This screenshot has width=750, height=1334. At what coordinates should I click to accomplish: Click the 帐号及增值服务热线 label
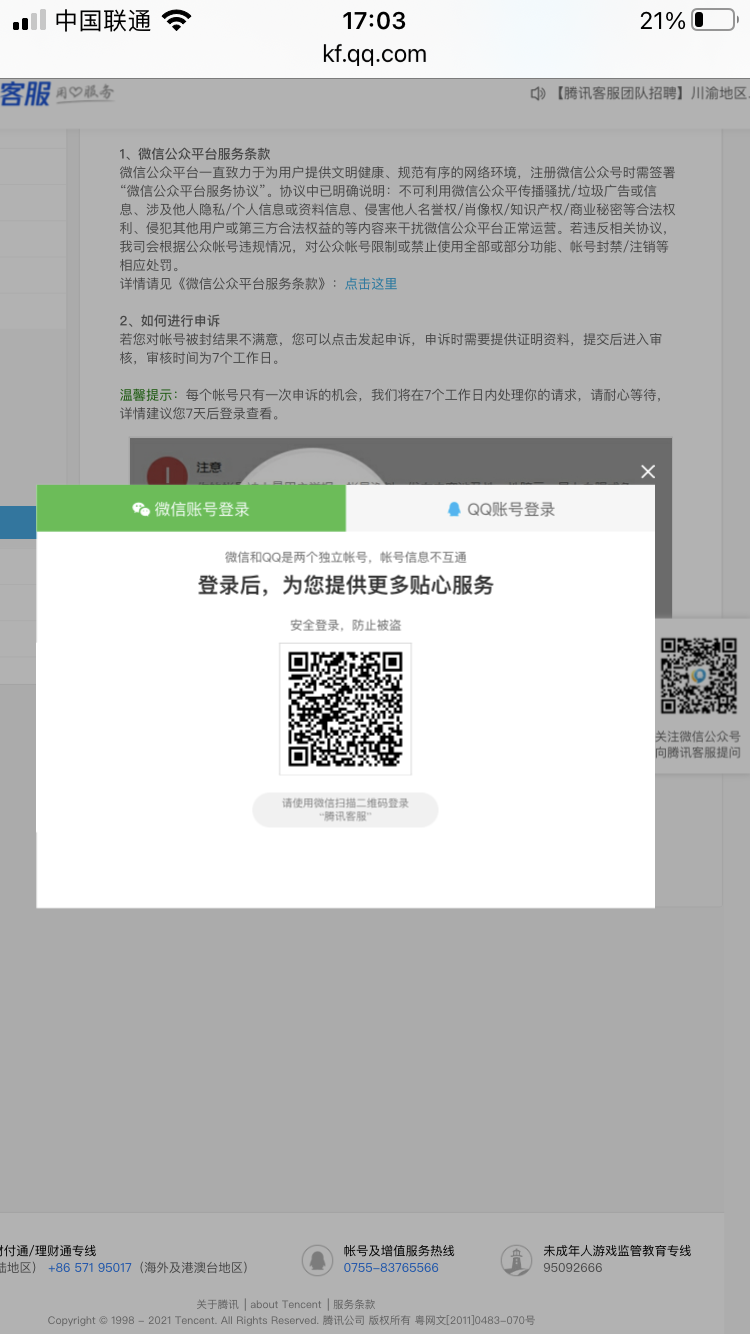pyautogui.click(x=399, y=1251)
